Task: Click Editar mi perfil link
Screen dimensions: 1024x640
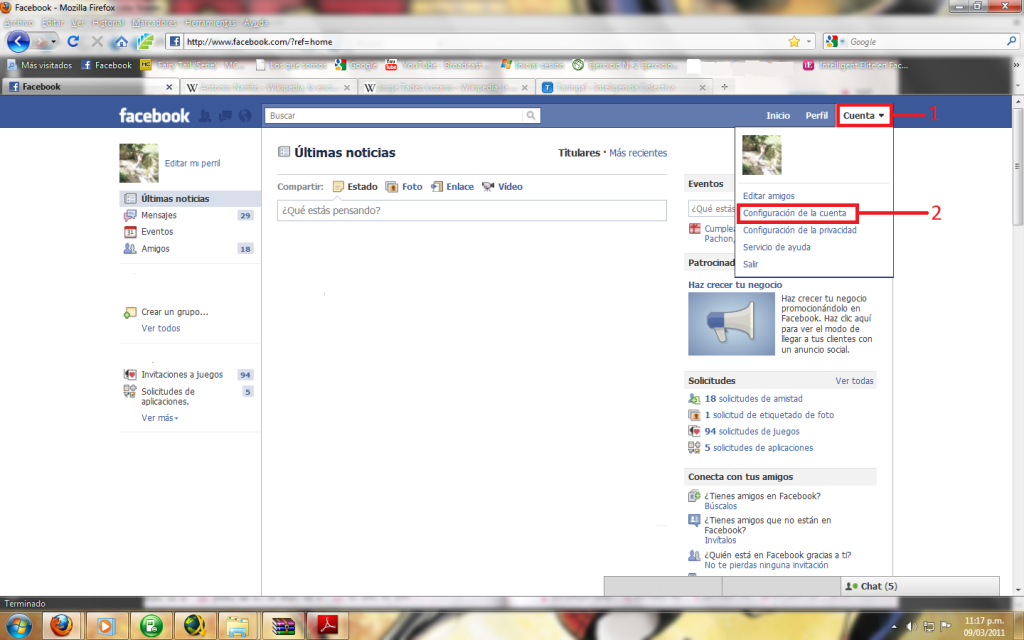Action: (x=192, y=163)
